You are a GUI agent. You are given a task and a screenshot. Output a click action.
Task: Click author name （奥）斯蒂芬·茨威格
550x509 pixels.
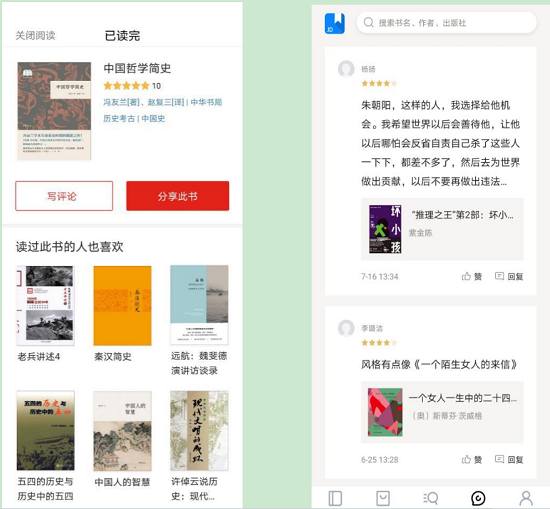(447, 416)
